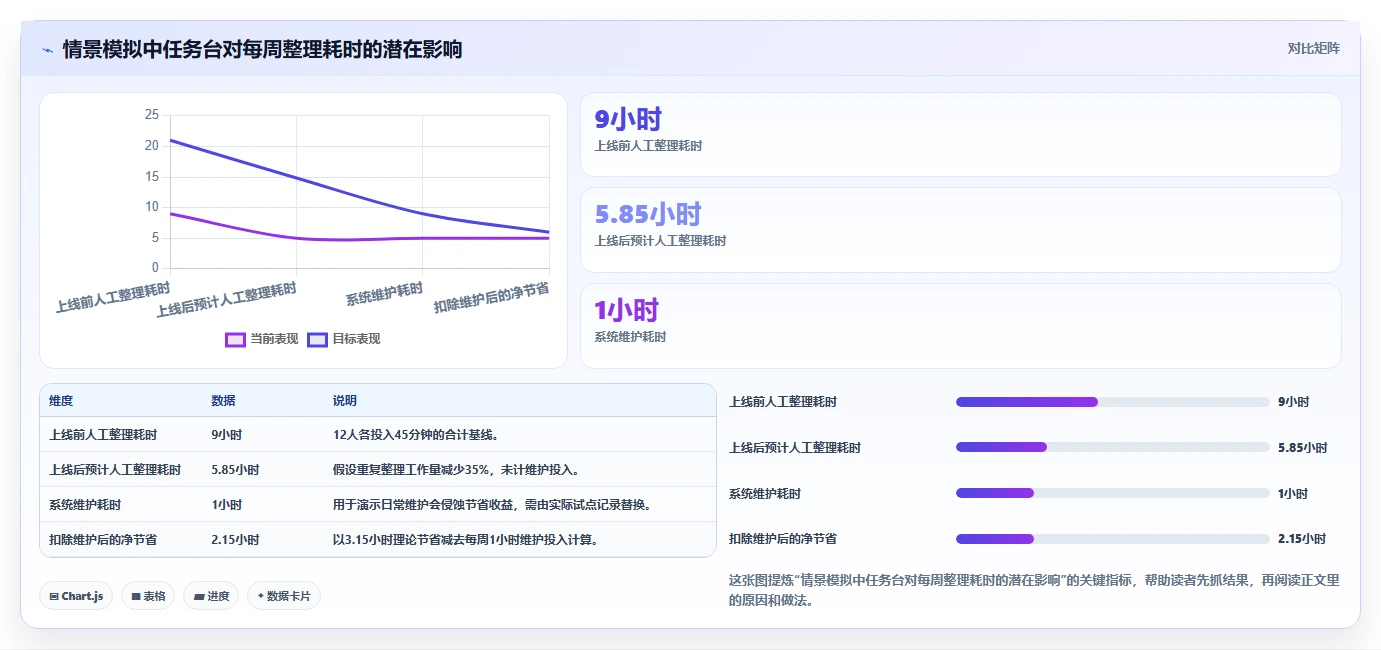Click the 9小时 data card value
The width and height of the screenshot is (1381, 650).
[x=628, y=119]
